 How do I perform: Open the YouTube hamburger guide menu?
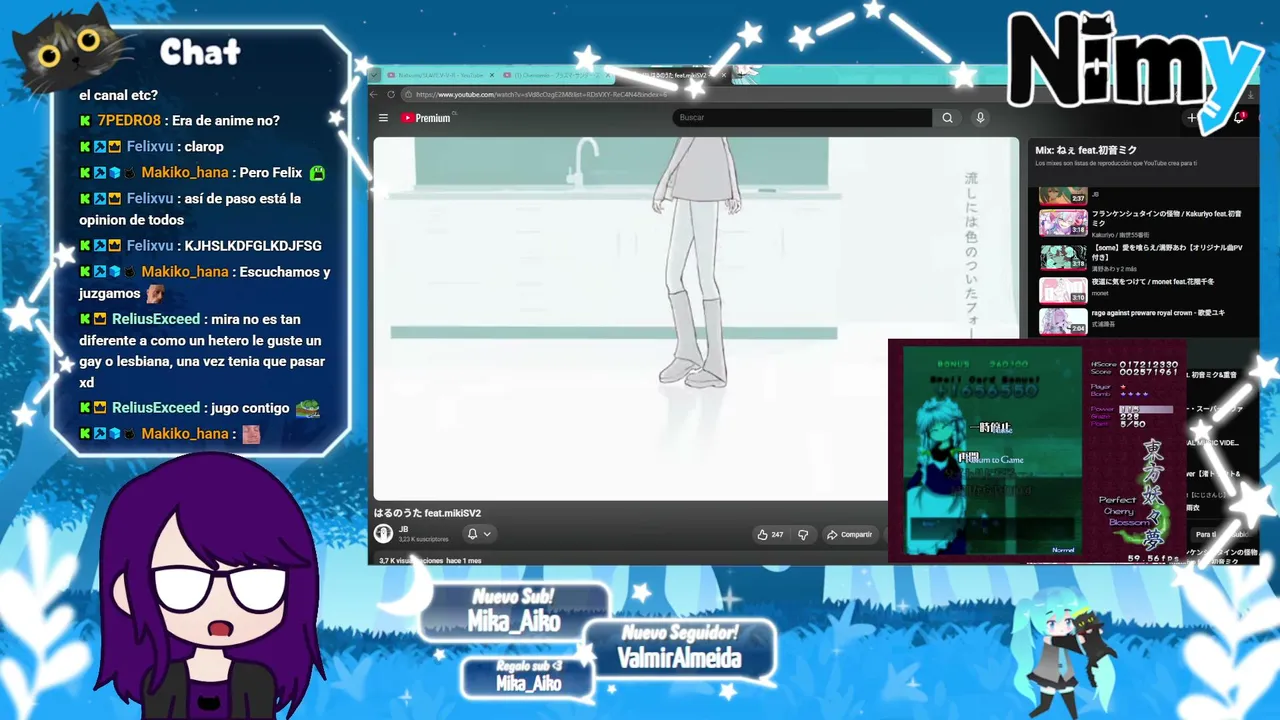[x=383, y=118]
